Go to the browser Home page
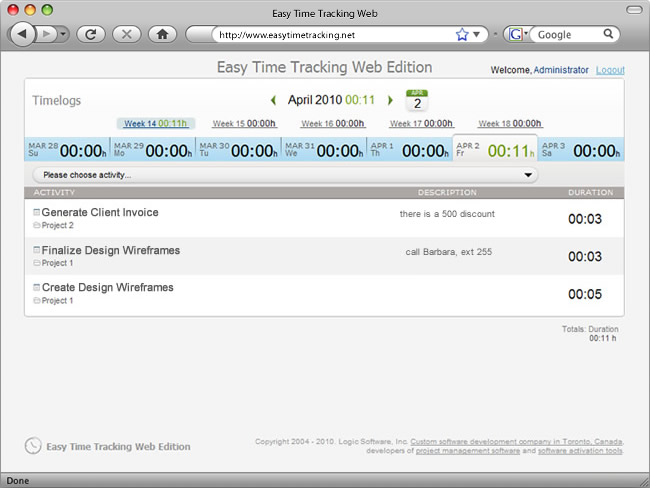 (162, 34)
